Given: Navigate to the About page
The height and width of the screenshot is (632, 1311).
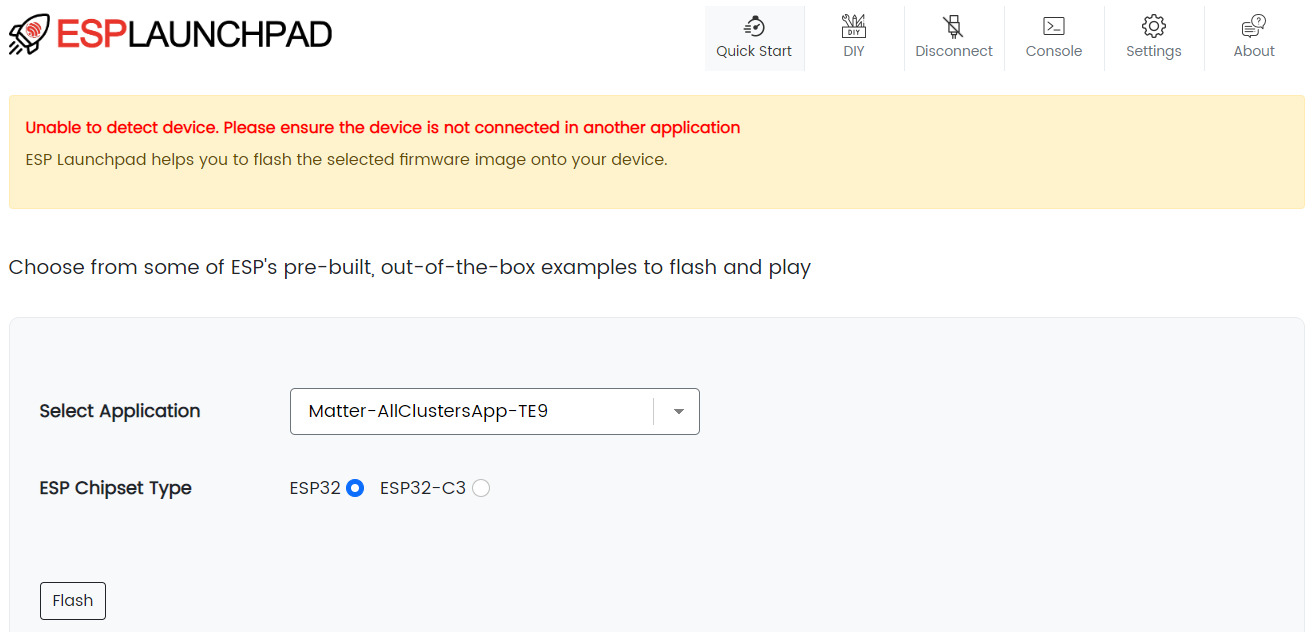Looking at the screenshot, I should pyautogui.click(x=1253, y=38).
